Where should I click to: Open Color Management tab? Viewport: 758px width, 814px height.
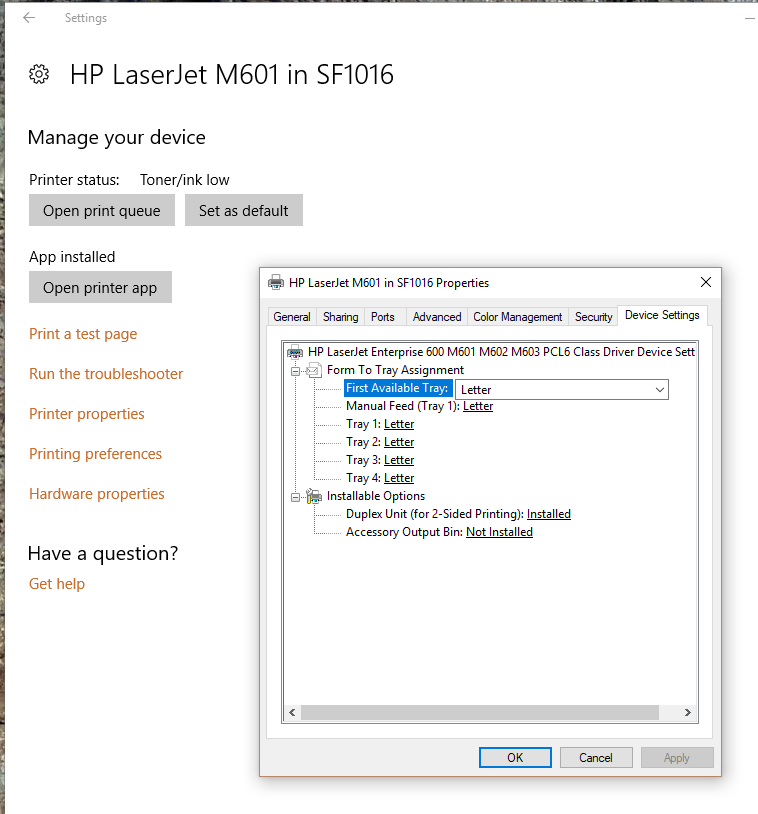coord(518,317)
